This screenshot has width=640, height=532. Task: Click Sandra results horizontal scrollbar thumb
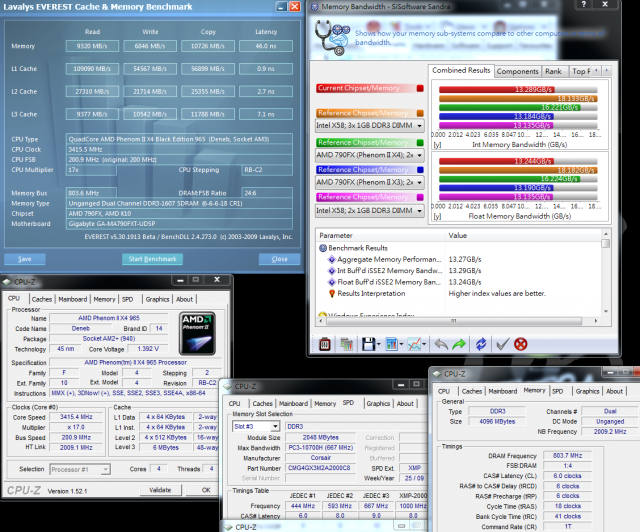(x=453, y=321)
